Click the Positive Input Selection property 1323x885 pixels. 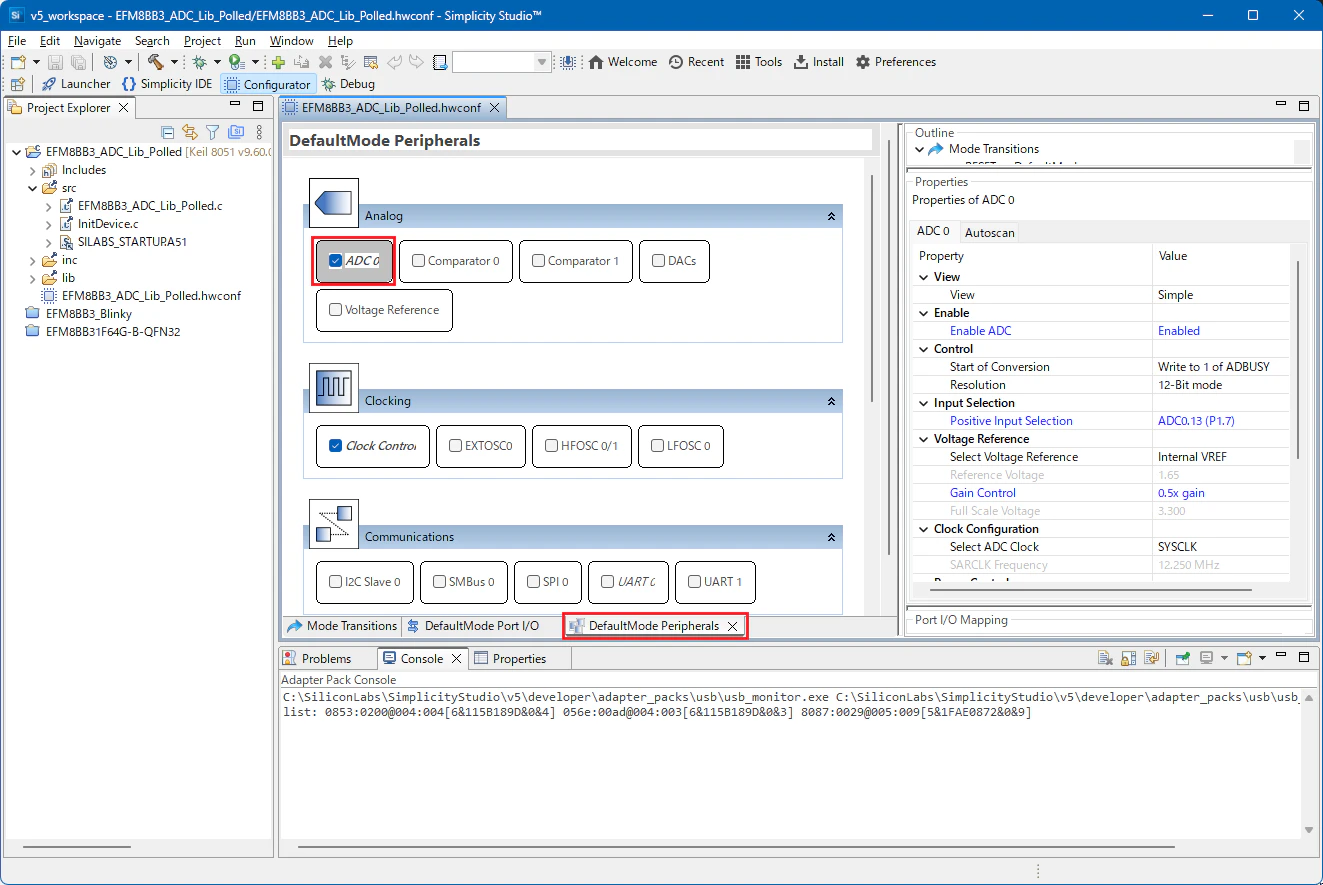(1011, 421)
